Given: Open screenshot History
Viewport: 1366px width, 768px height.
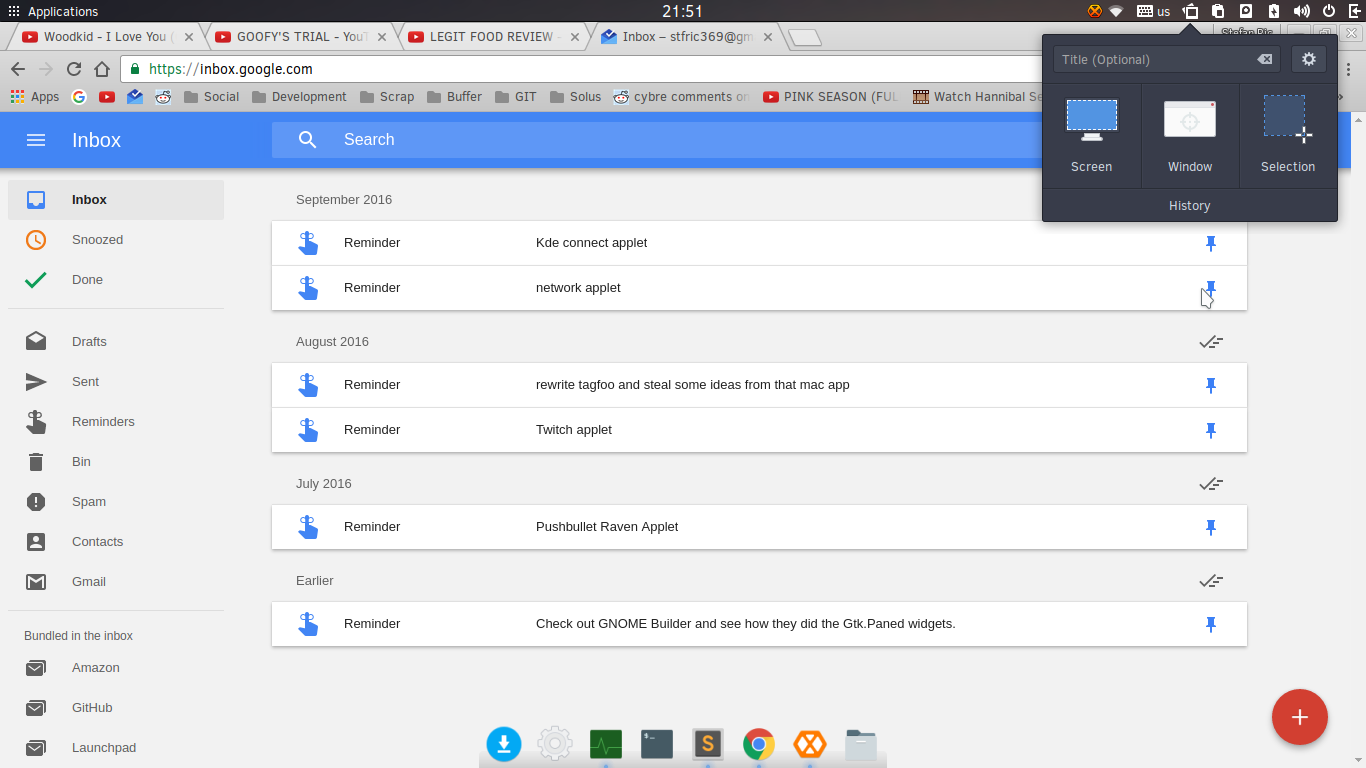Looking at the screenshot, I should [x=1190, y=206].
